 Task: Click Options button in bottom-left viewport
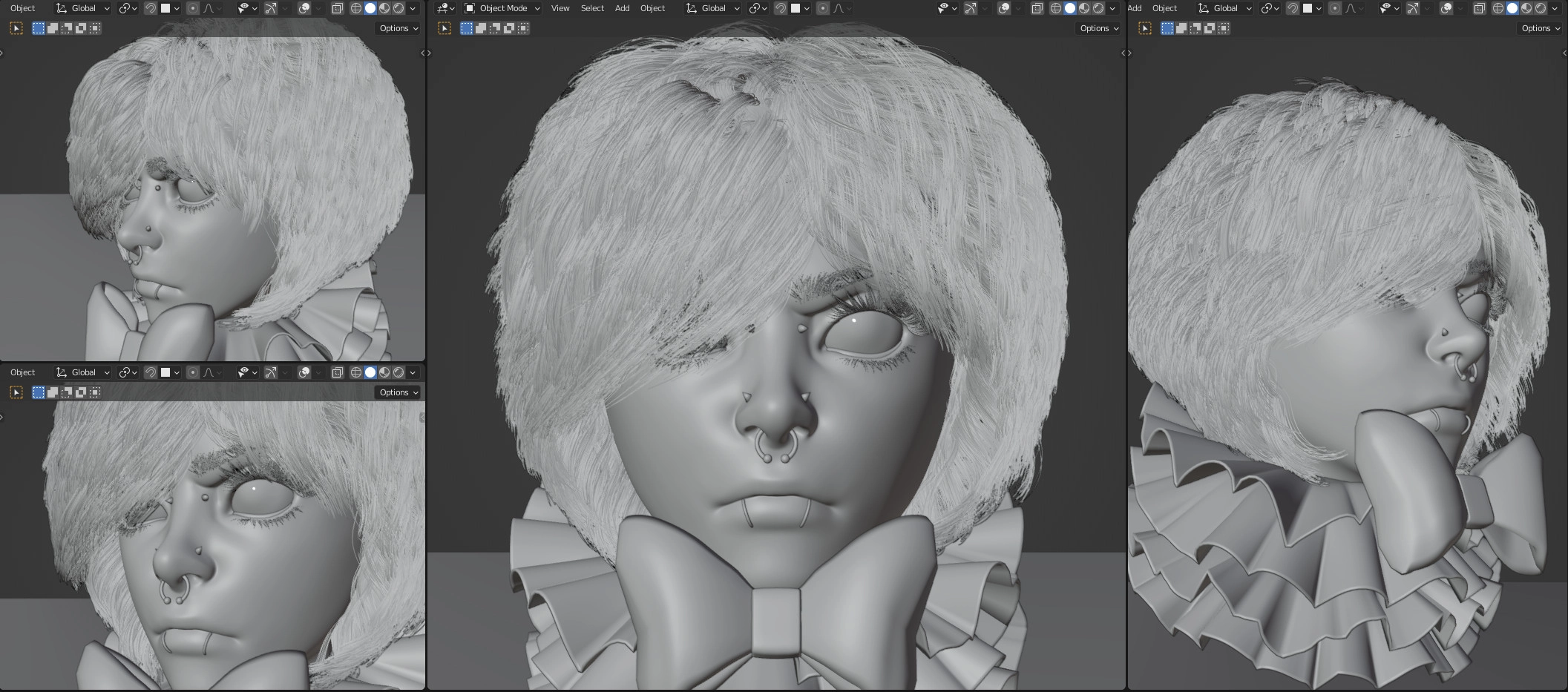pos(398,392)
